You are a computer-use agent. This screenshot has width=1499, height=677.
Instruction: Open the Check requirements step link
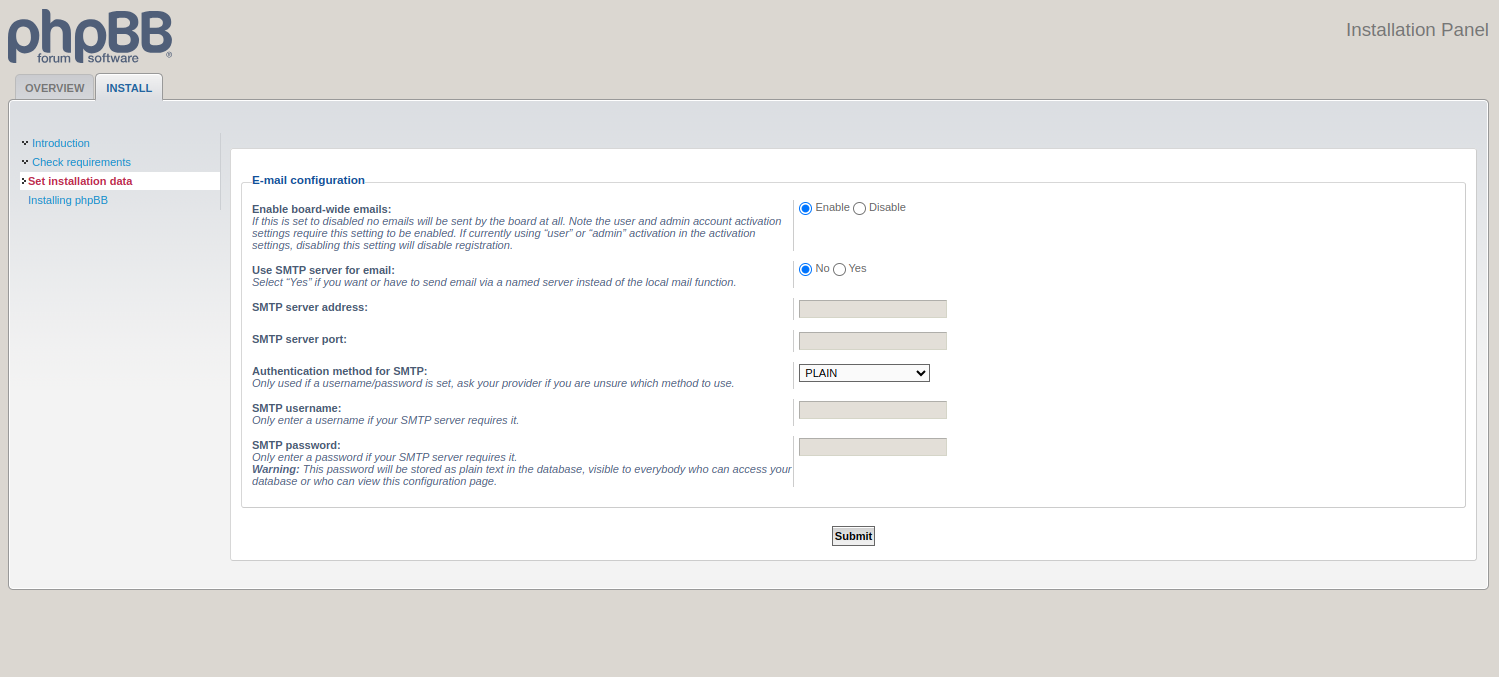(81, 162)
